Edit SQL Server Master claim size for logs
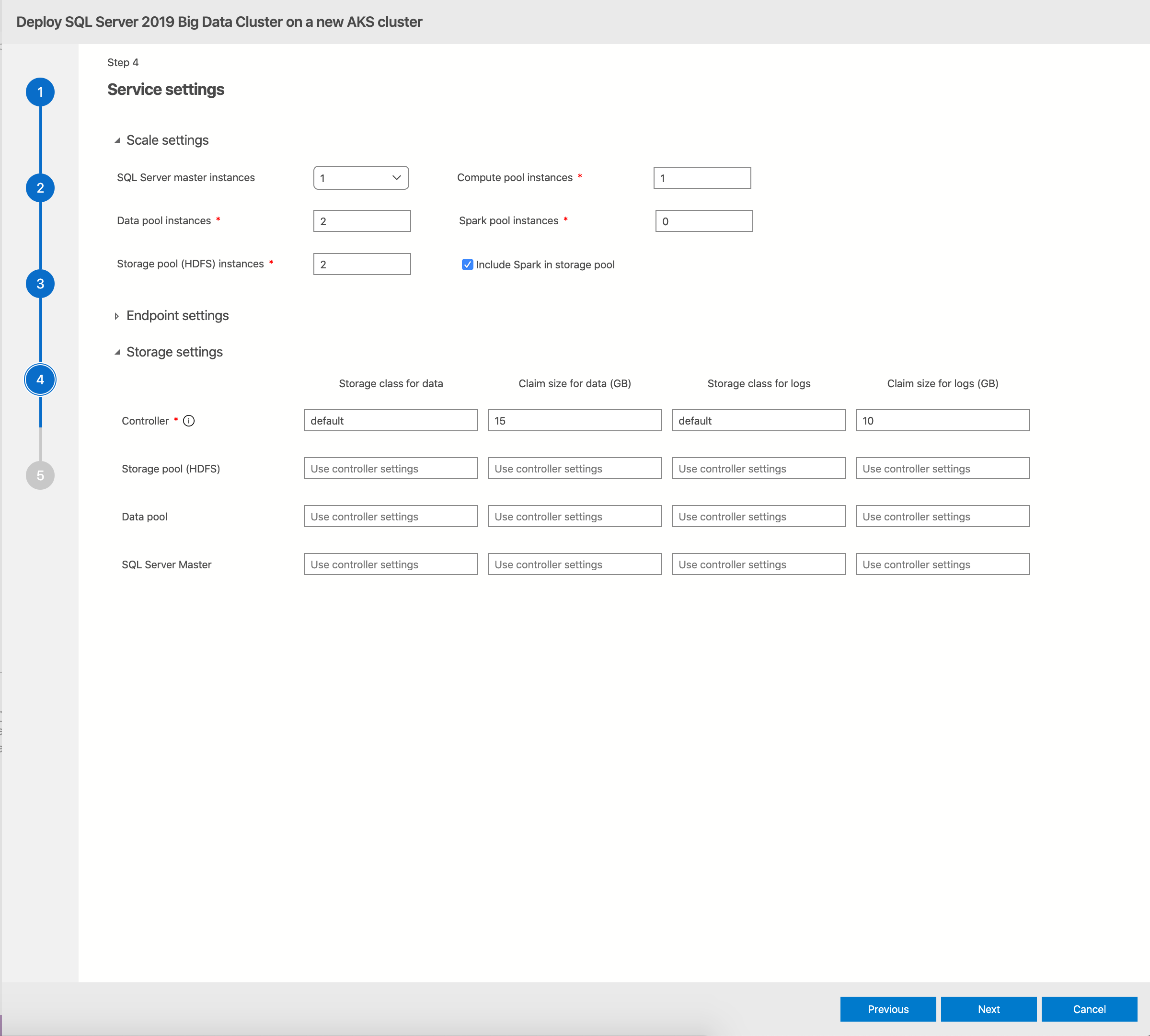Viewport: 1150px width, 1036px height. [942, 564]
